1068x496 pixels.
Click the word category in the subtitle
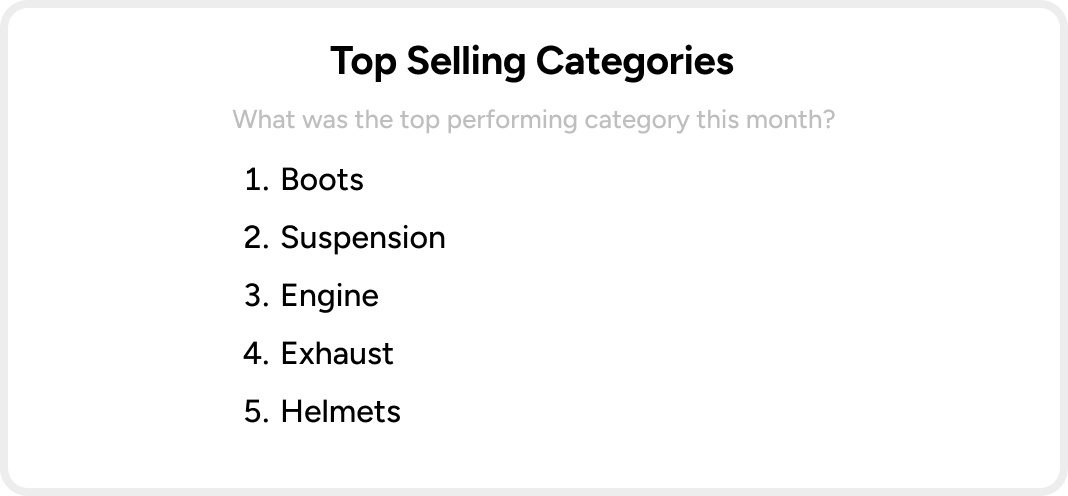(637, 120)
